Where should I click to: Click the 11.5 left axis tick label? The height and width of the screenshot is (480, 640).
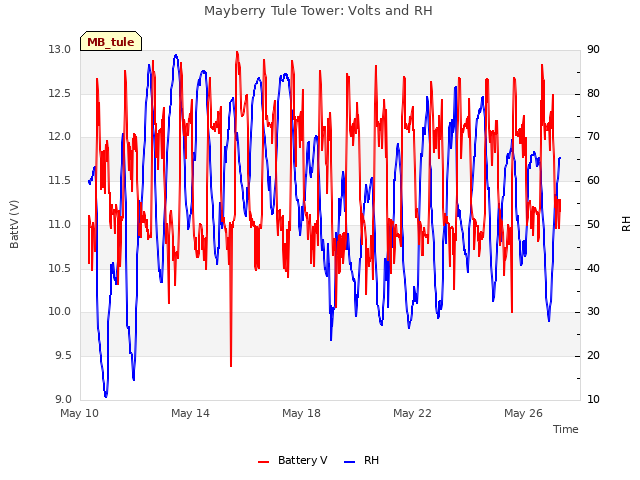pos(60,180)
